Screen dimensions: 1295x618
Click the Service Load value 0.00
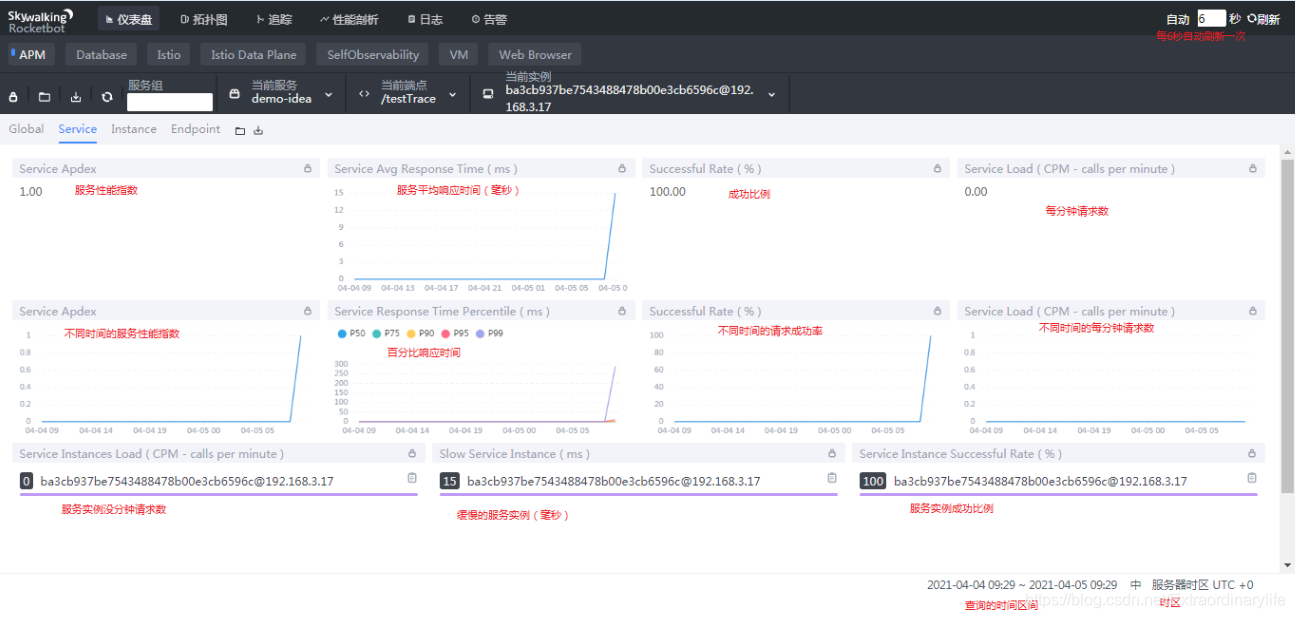point(976,191)
